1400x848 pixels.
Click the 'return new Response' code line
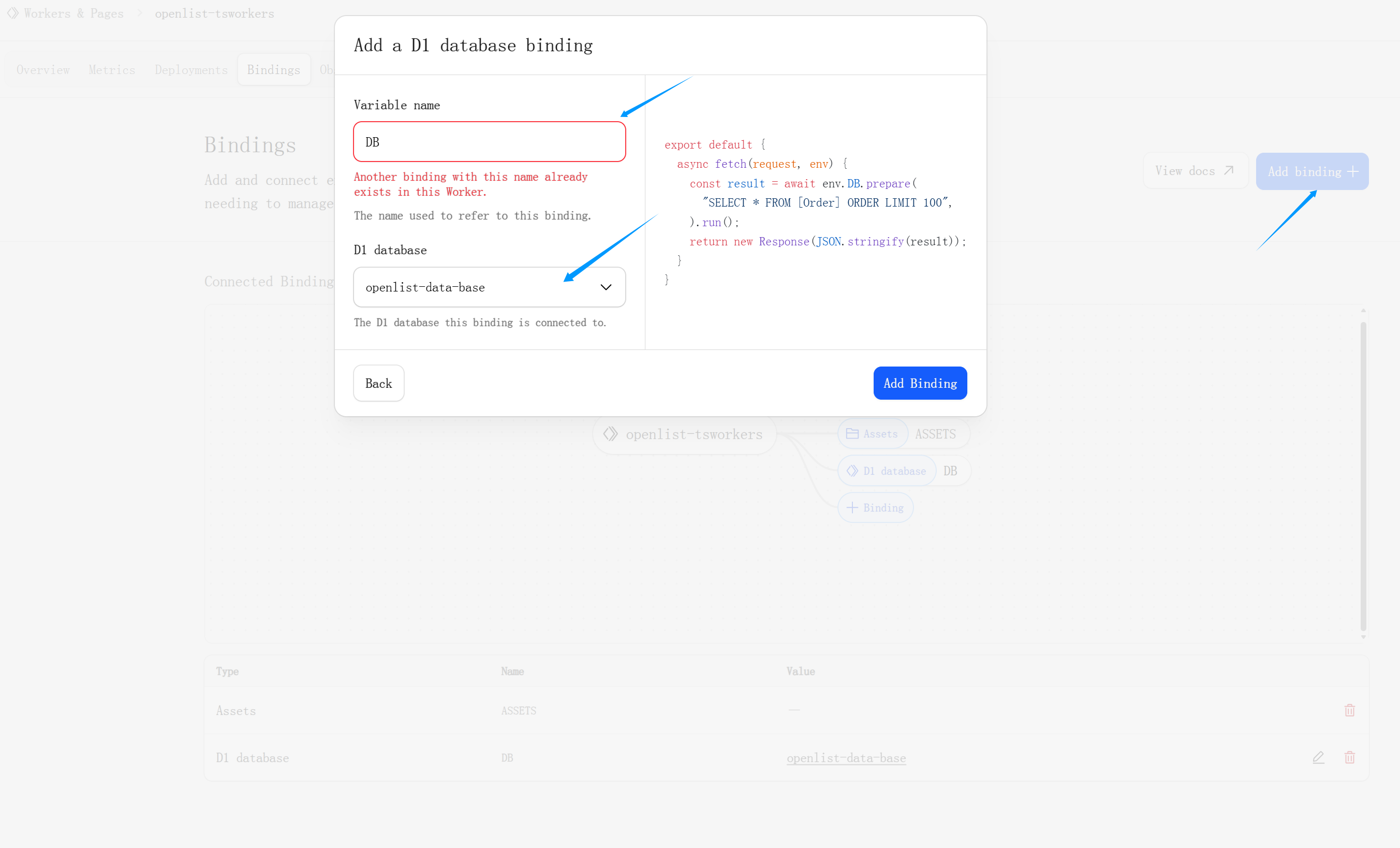click(828, 242)
